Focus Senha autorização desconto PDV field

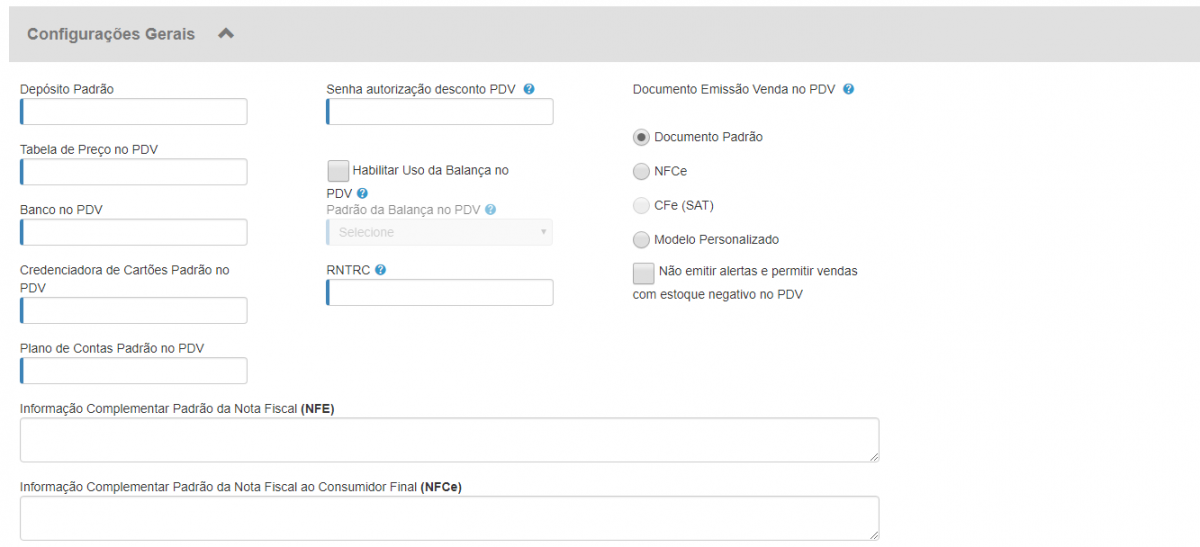(x=440, y=112)
